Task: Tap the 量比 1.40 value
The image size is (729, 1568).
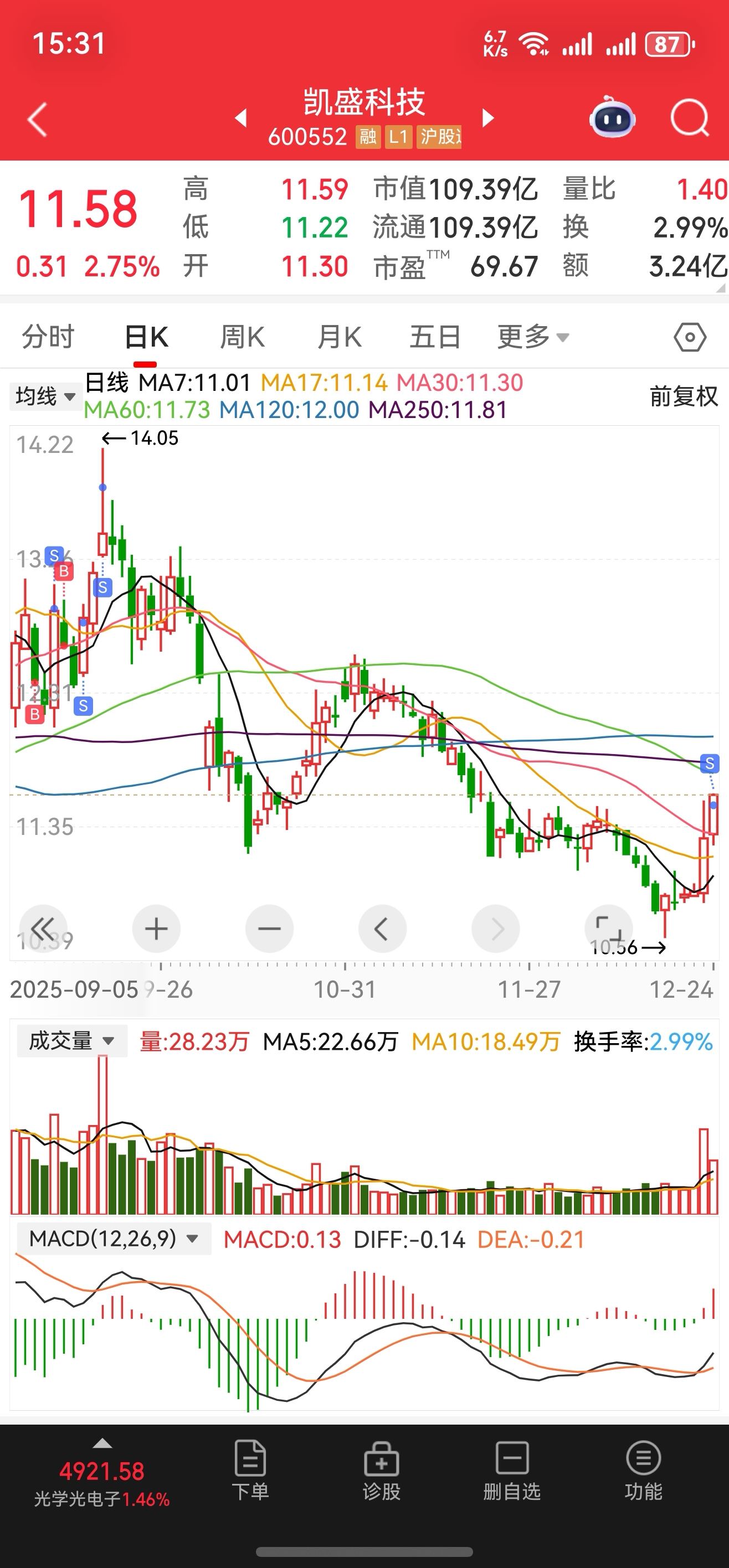Action: coord(644,189)
